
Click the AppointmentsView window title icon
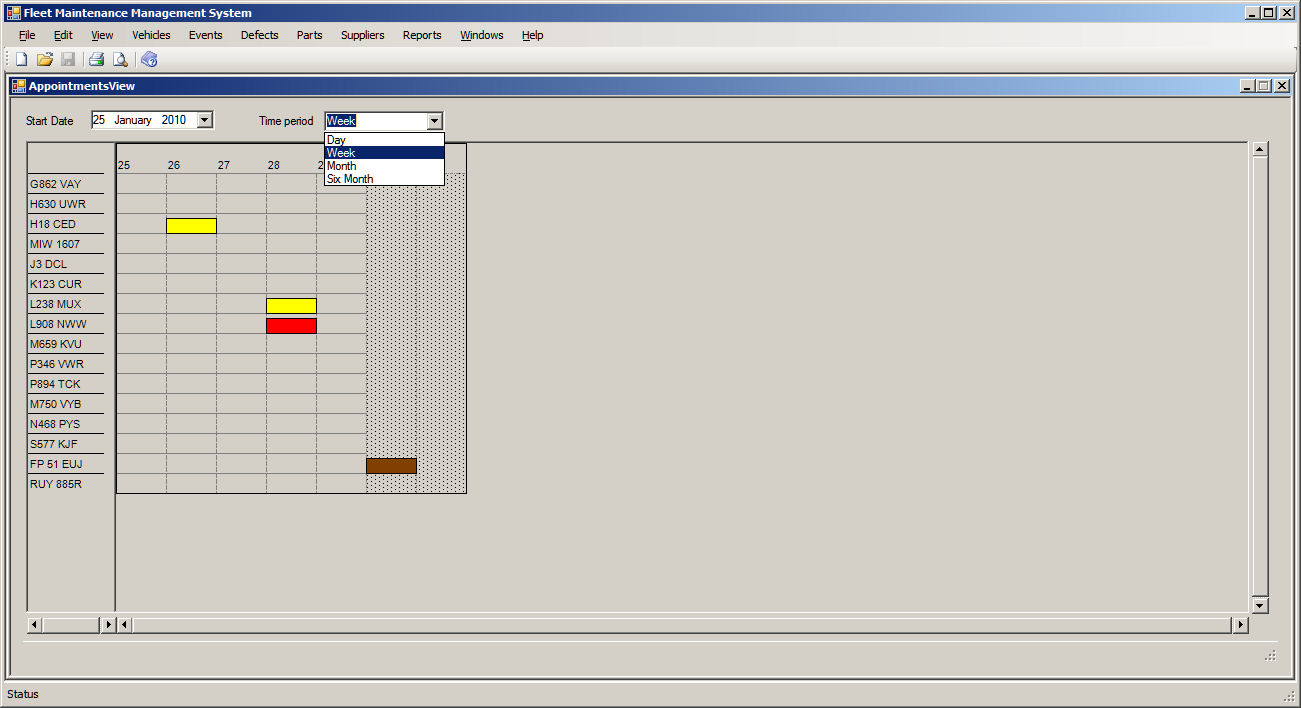(x=19, y=86)
